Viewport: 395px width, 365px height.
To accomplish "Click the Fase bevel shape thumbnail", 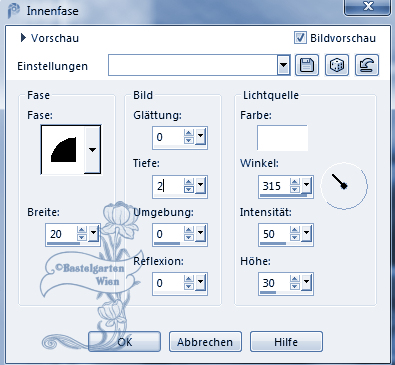I will (x=63, y=150).
